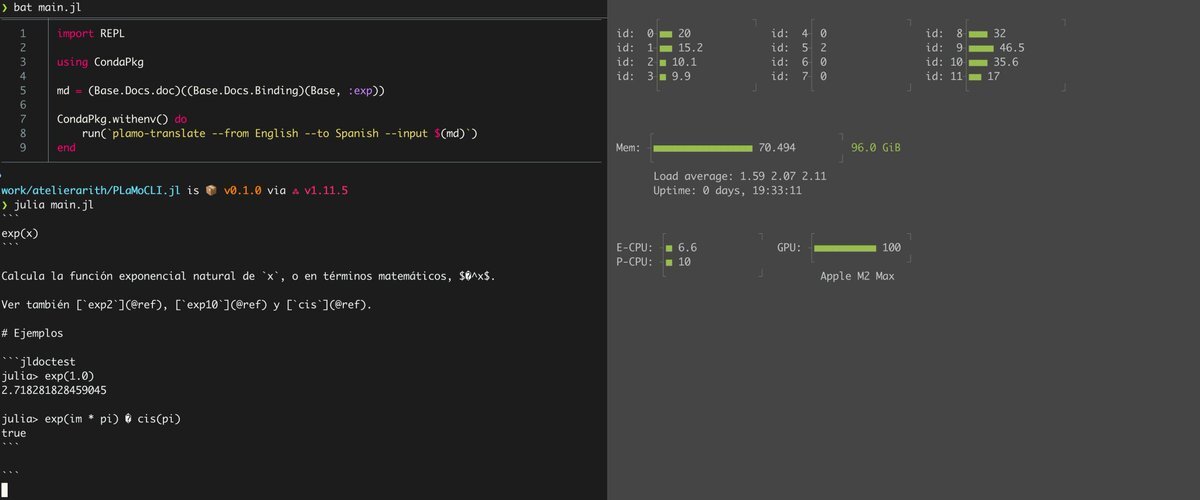Image resolution: width=1200 pixels, height=500 pixels.
Task: Click the GPU usage bar
Action: point(845,248)
